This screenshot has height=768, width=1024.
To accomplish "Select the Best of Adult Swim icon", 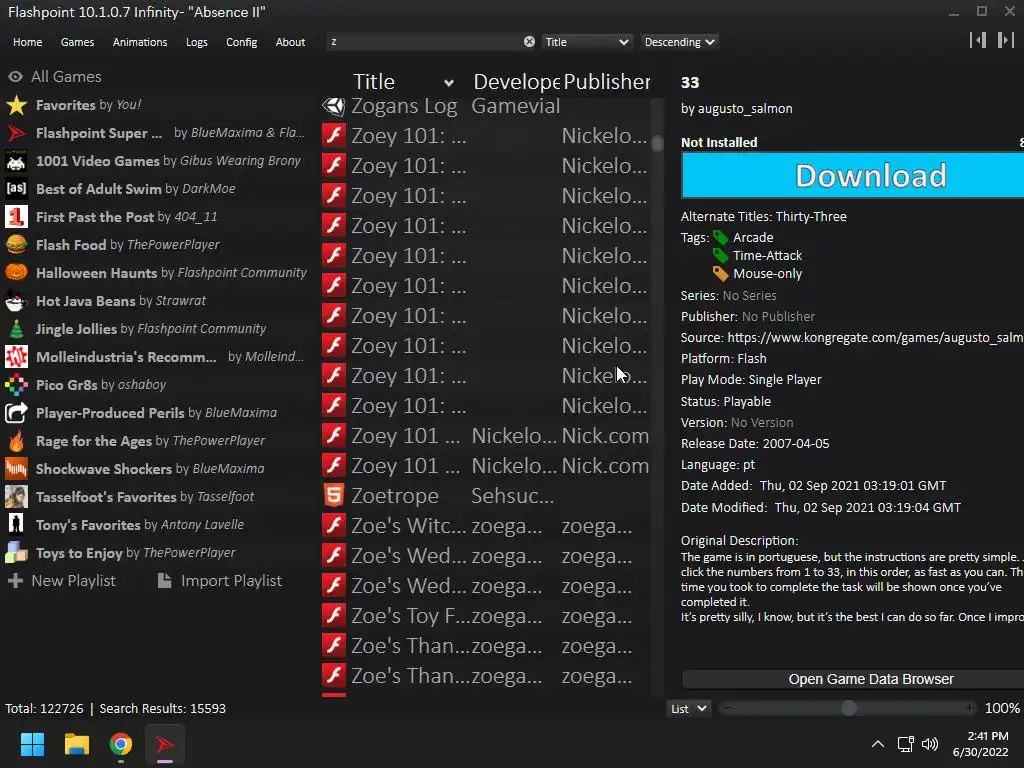I will tap(16, 189).
